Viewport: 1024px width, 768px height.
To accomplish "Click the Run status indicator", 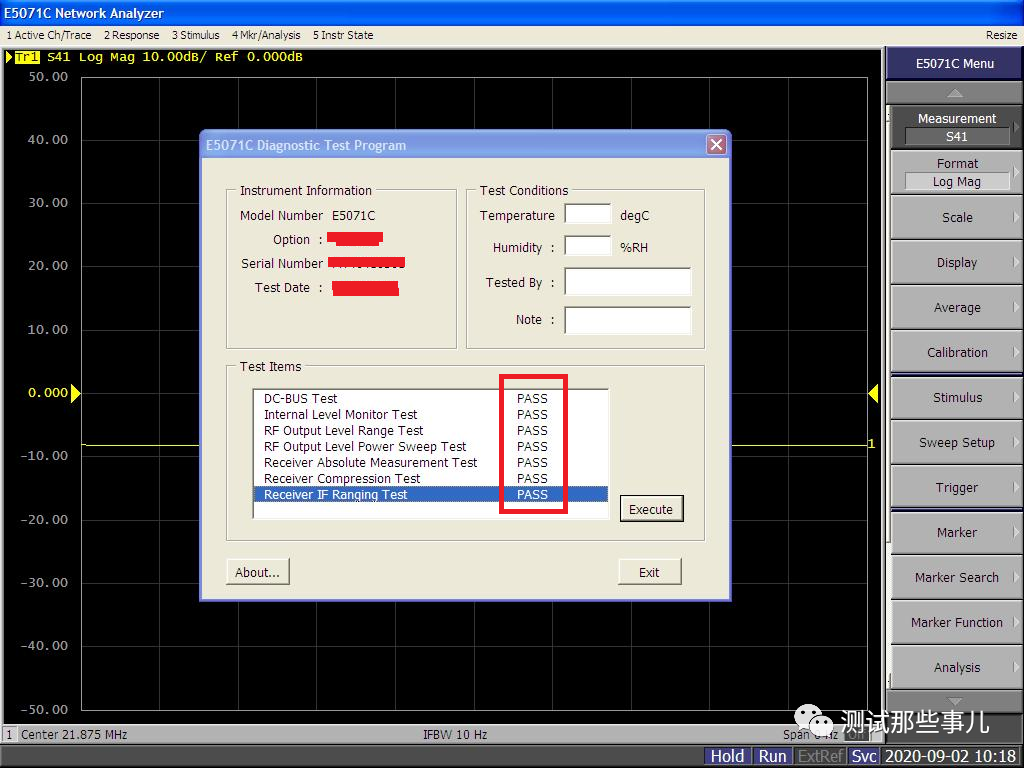I will tap(772, 756).
